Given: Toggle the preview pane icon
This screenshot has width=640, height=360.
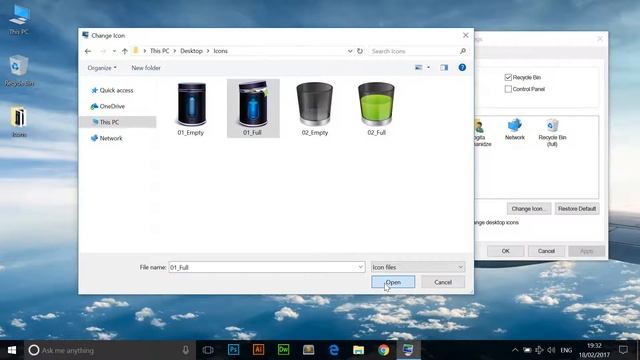Looking at the screenshot, I should click(444, 67).
